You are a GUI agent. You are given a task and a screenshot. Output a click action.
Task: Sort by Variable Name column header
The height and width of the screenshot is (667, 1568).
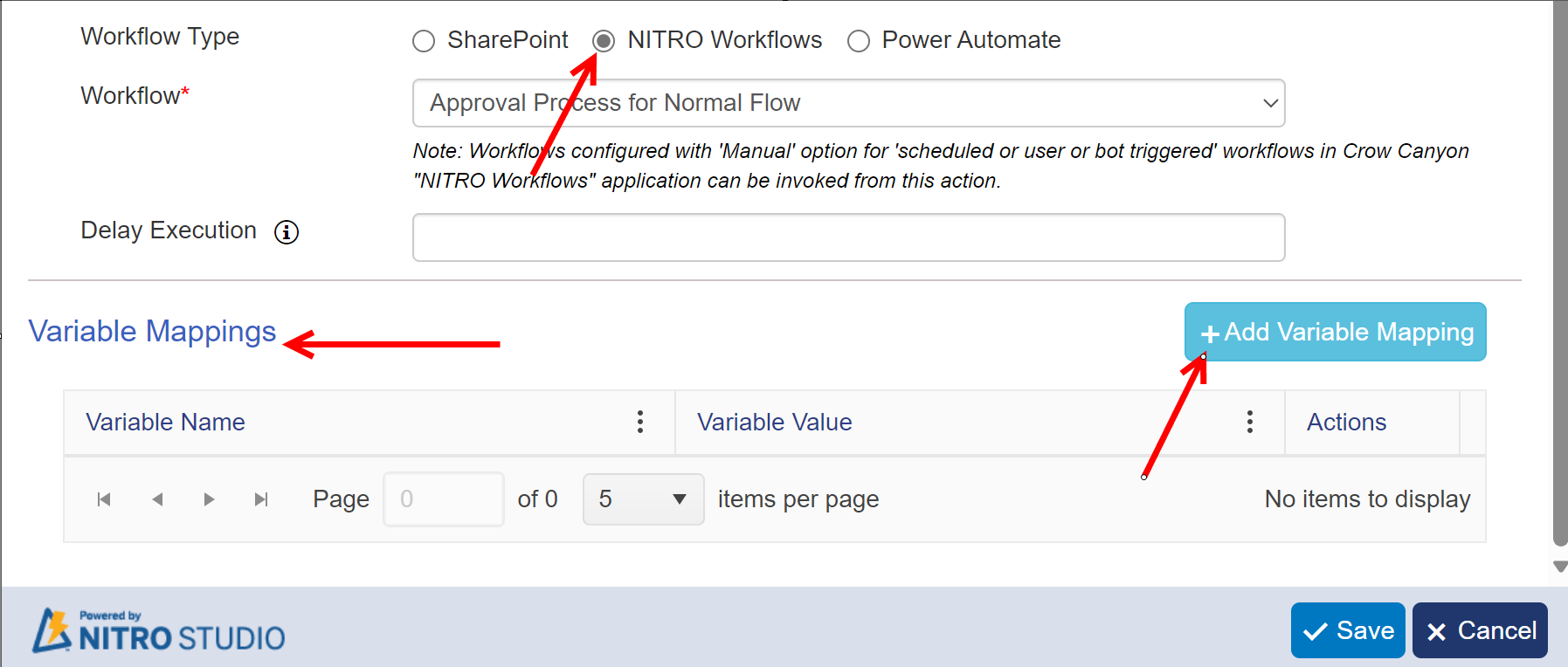165,423
